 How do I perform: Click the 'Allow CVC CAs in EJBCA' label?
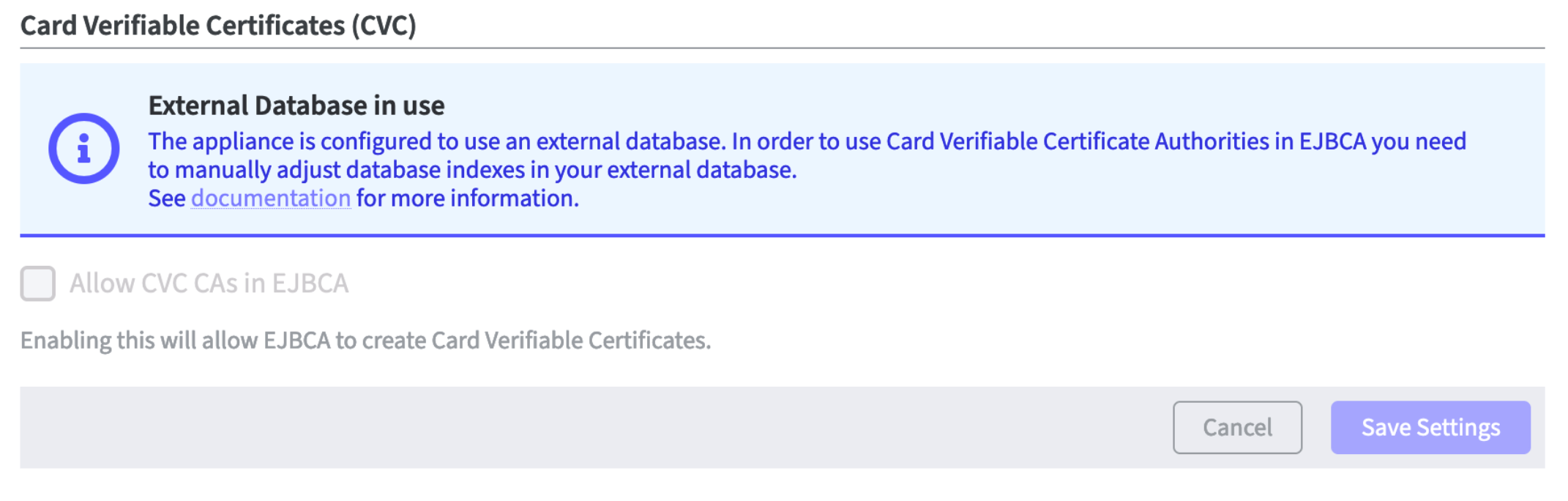click(209, 283)
